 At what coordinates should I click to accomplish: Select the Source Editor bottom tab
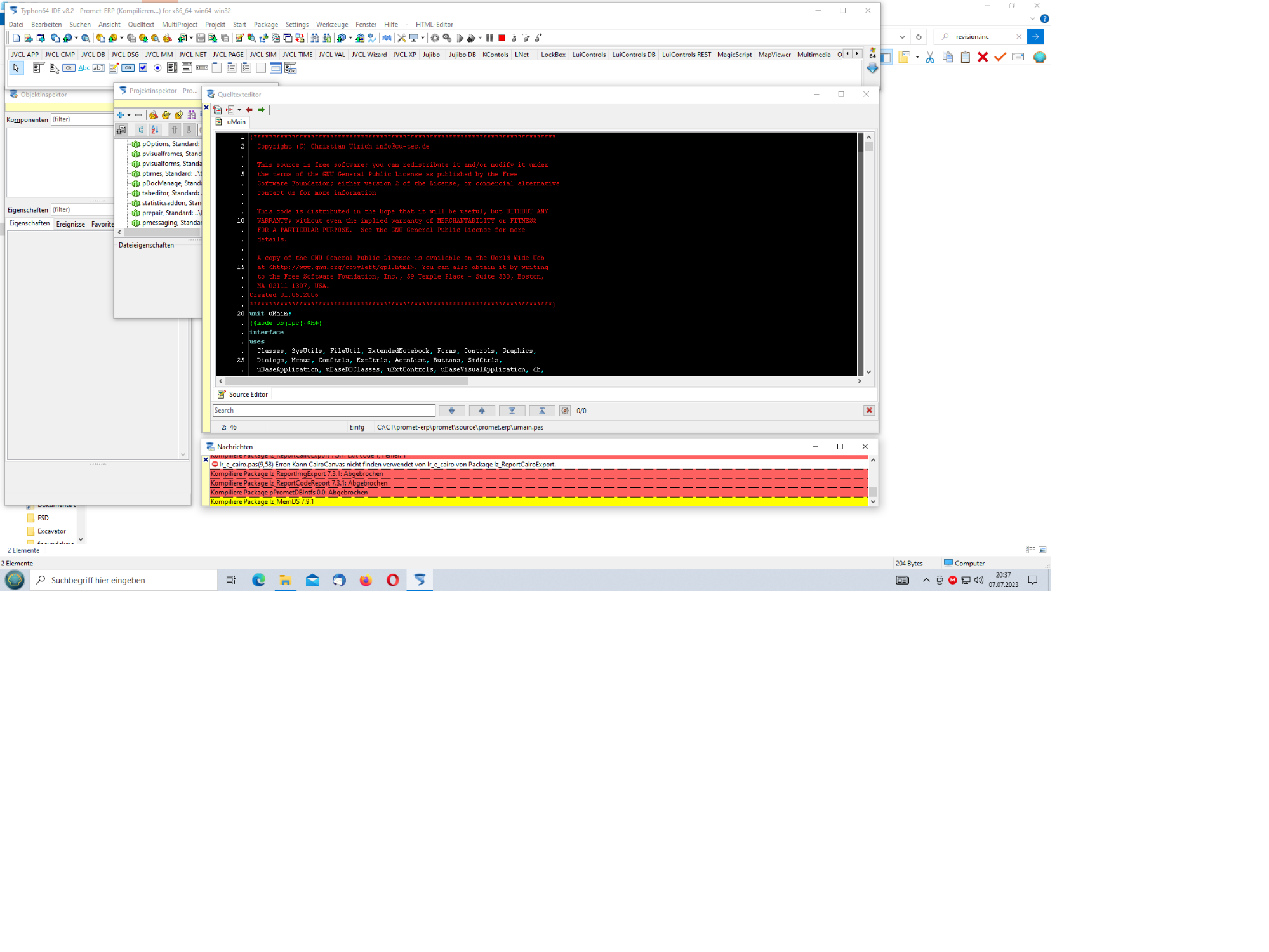point(243,394)
